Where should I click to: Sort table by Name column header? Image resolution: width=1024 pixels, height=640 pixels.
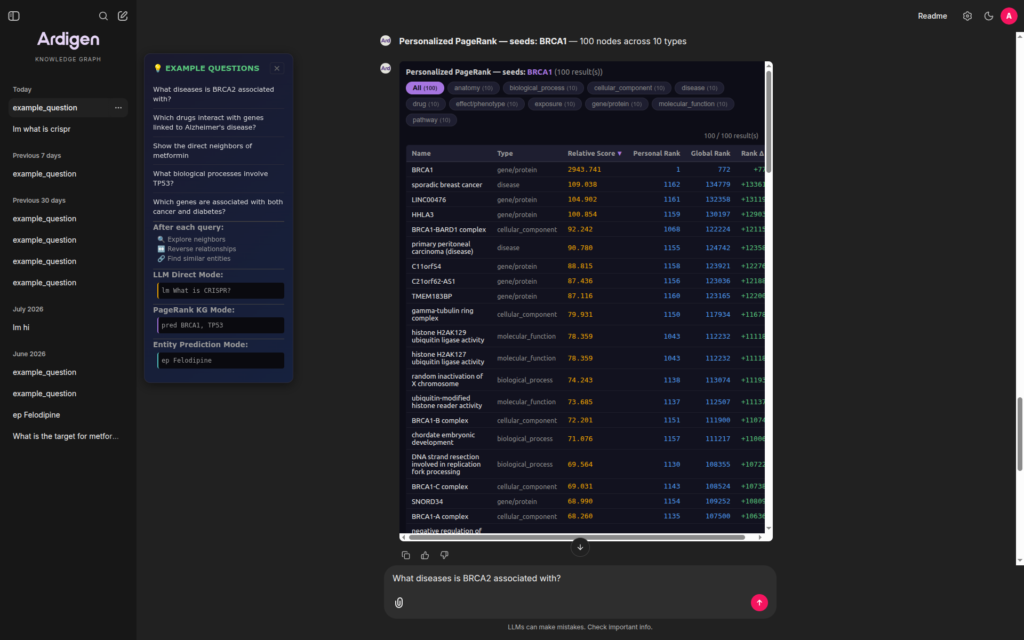(x=421, y=153)
